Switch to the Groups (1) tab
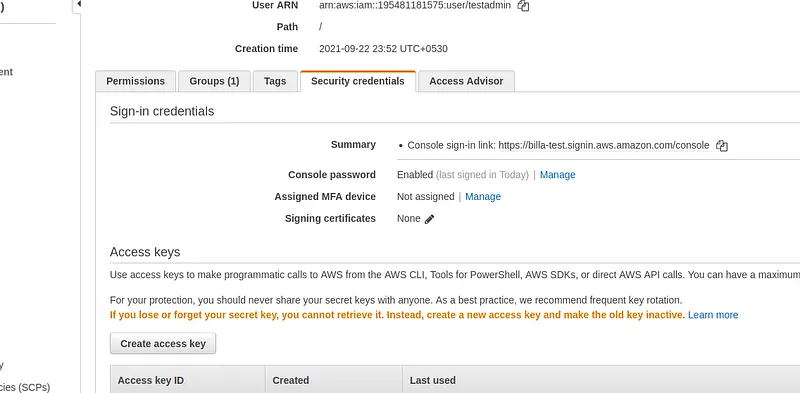The width and height of the screenshot is (800, 393). [x=214, y=81]
